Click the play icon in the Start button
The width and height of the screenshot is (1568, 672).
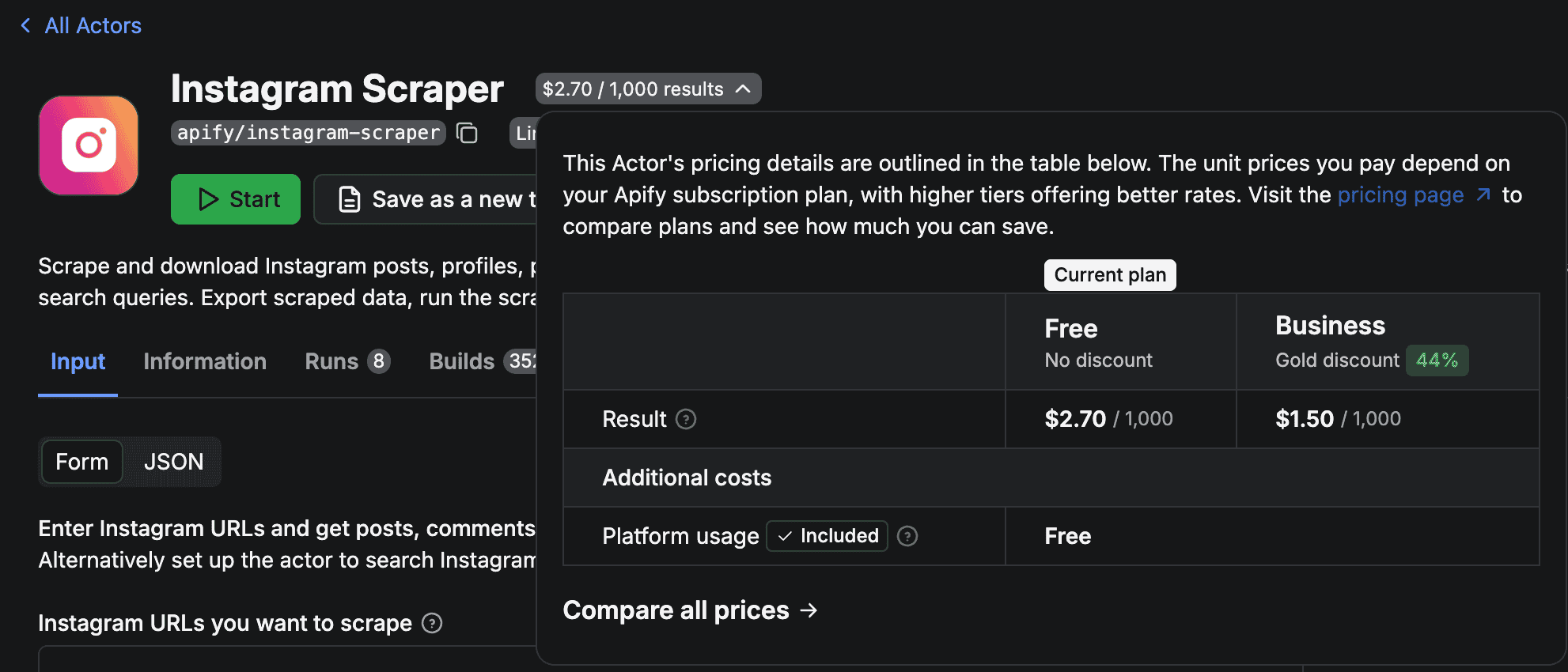208,199
